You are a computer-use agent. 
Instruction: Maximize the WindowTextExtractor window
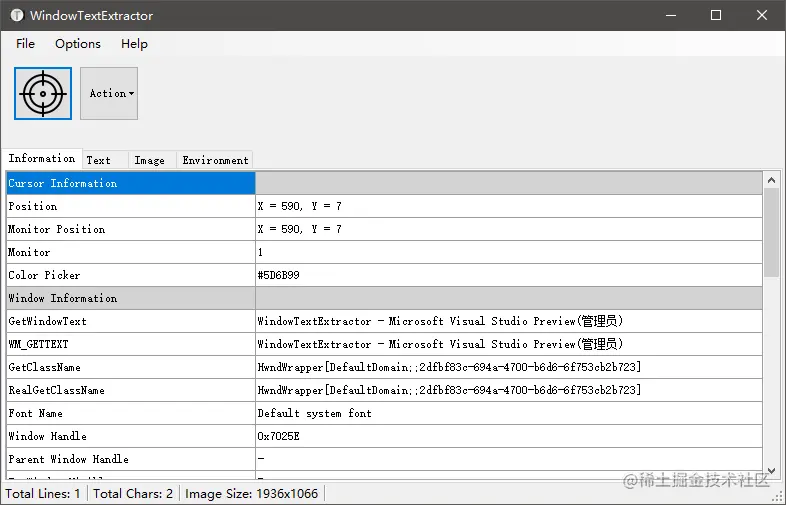716,16
